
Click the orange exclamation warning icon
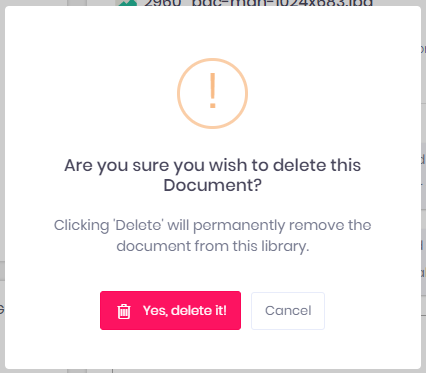click(213, 91)
